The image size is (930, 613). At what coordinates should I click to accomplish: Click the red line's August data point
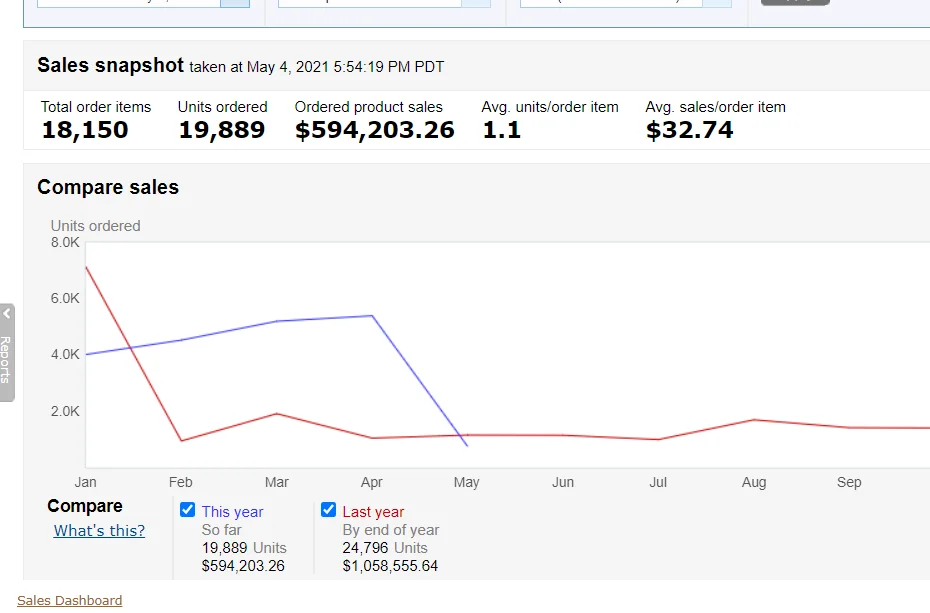[x=754, y=420]
